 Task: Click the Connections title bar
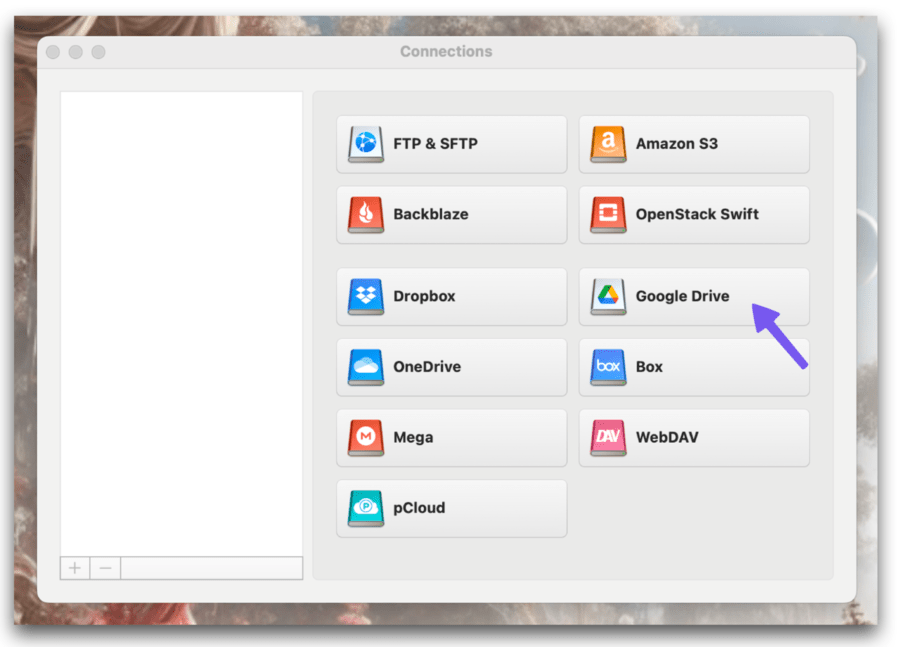pyautogui.click(x=446, y=51)
